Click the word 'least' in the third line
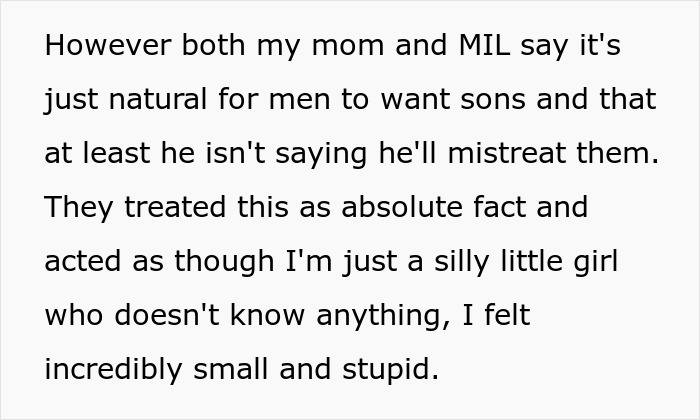This screenshot has height=420, width=700. pyautogui.click(x=116, y=153)
